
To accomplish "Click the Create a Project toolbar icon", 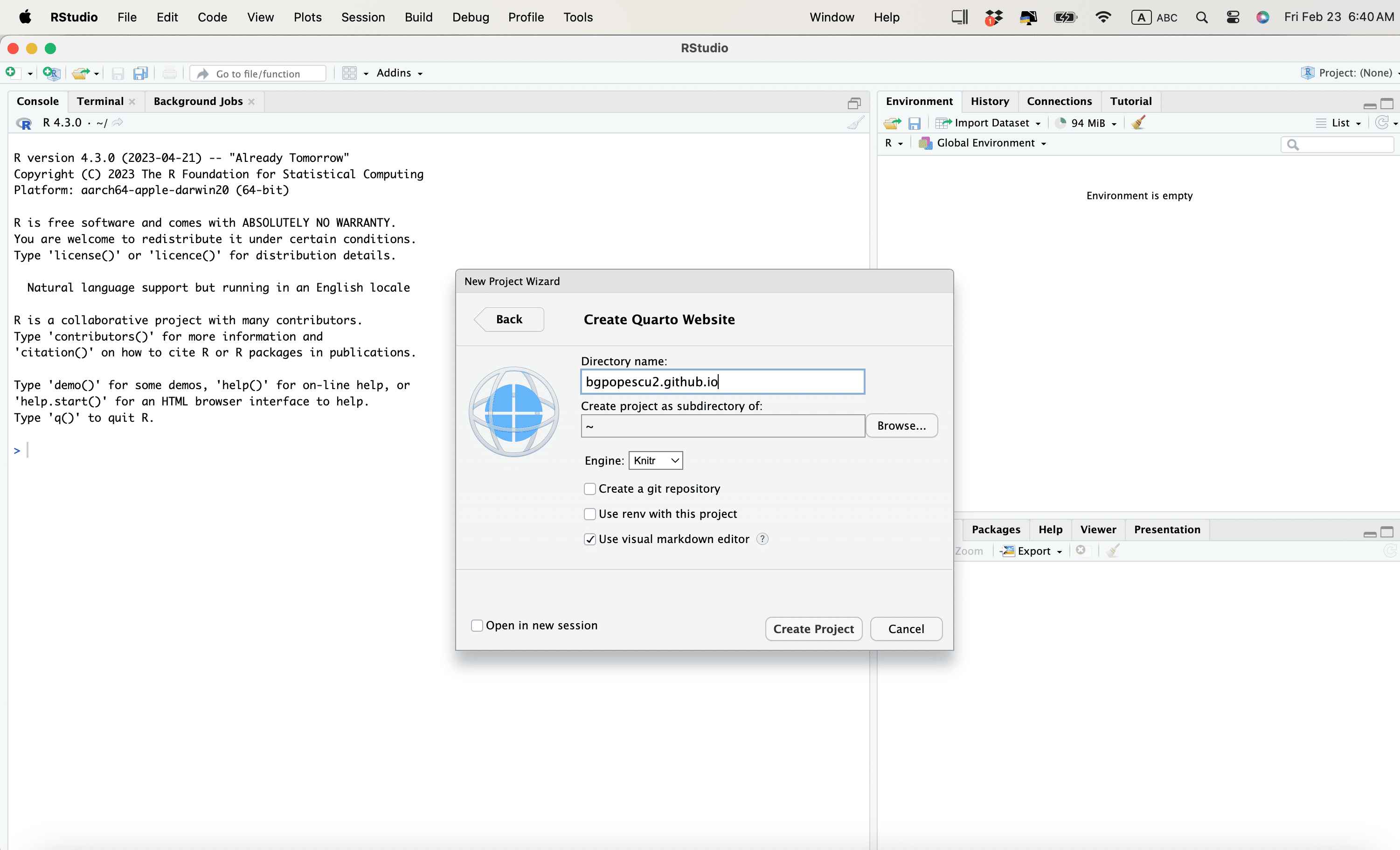I will 51,73.
